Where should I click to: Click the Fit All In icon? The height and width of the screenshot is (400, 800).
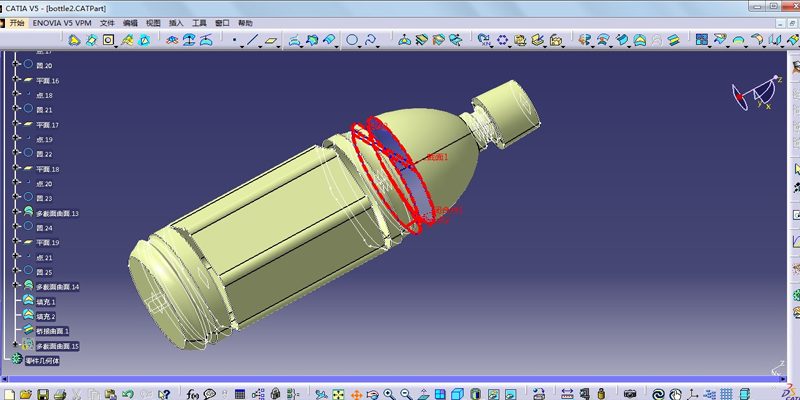tap(337, 393)
